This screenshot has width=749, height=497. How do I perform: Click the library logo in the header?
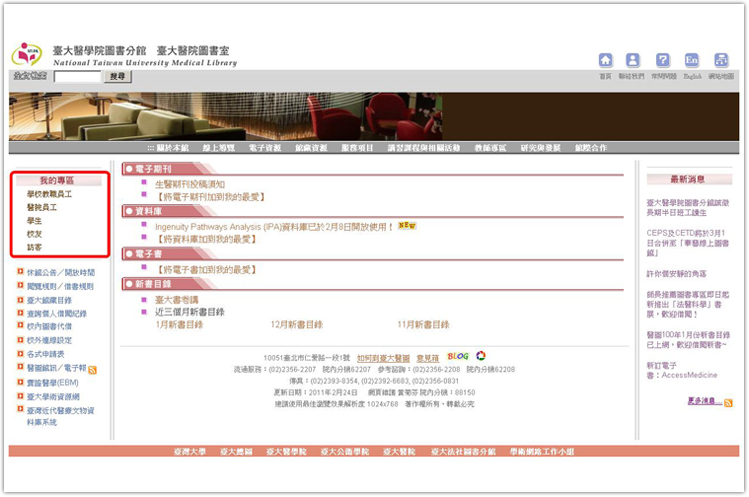coord(27,54)
